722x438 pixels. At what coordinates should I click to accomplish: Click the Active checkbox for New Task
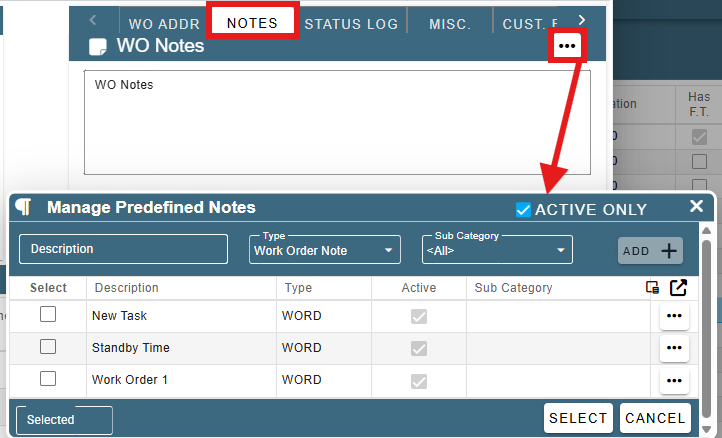(x=419, y=316)
